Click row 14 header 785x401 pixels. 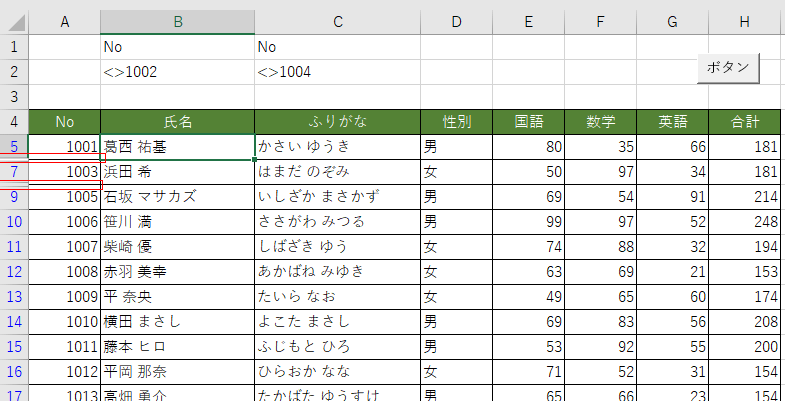(14, 322)
